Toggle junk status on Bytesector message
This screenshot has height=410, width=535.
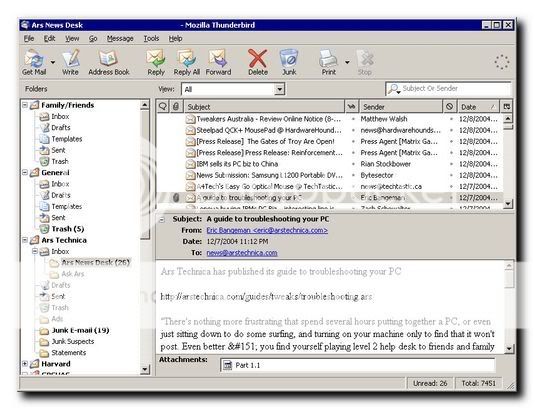(x=451, y=175)
